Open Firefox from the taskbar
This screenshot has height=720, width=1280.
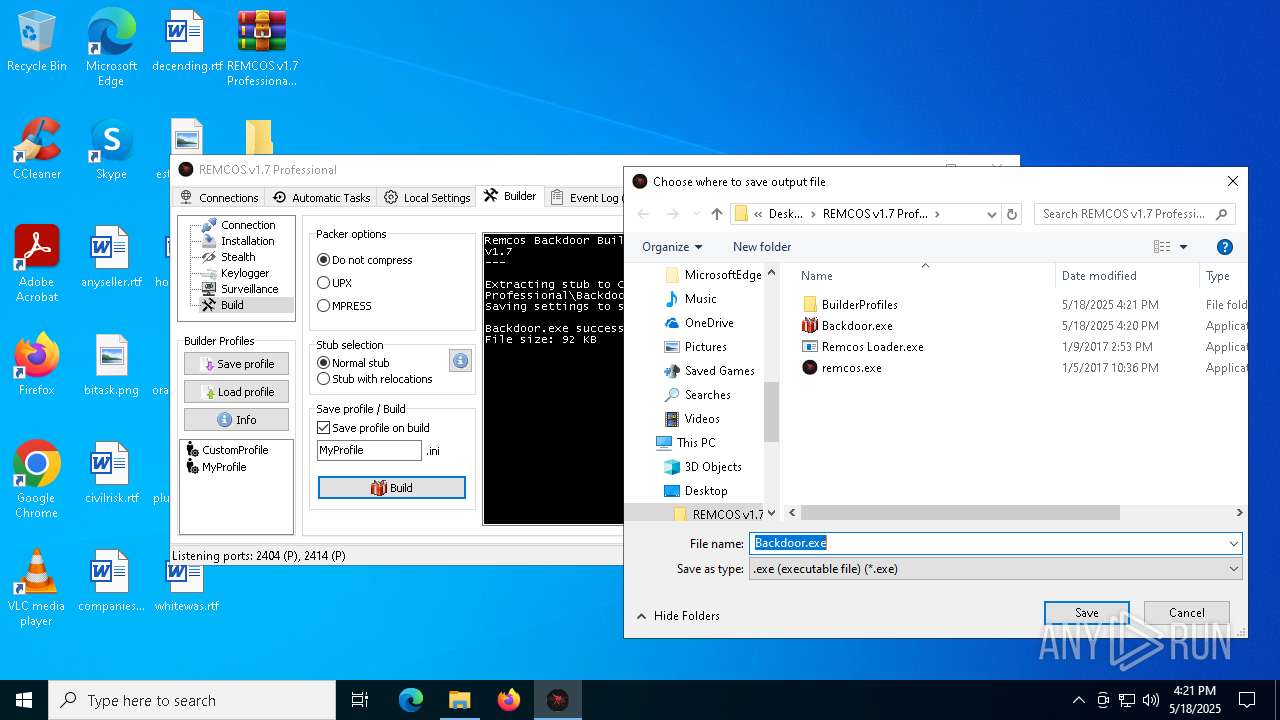(509, 700)
